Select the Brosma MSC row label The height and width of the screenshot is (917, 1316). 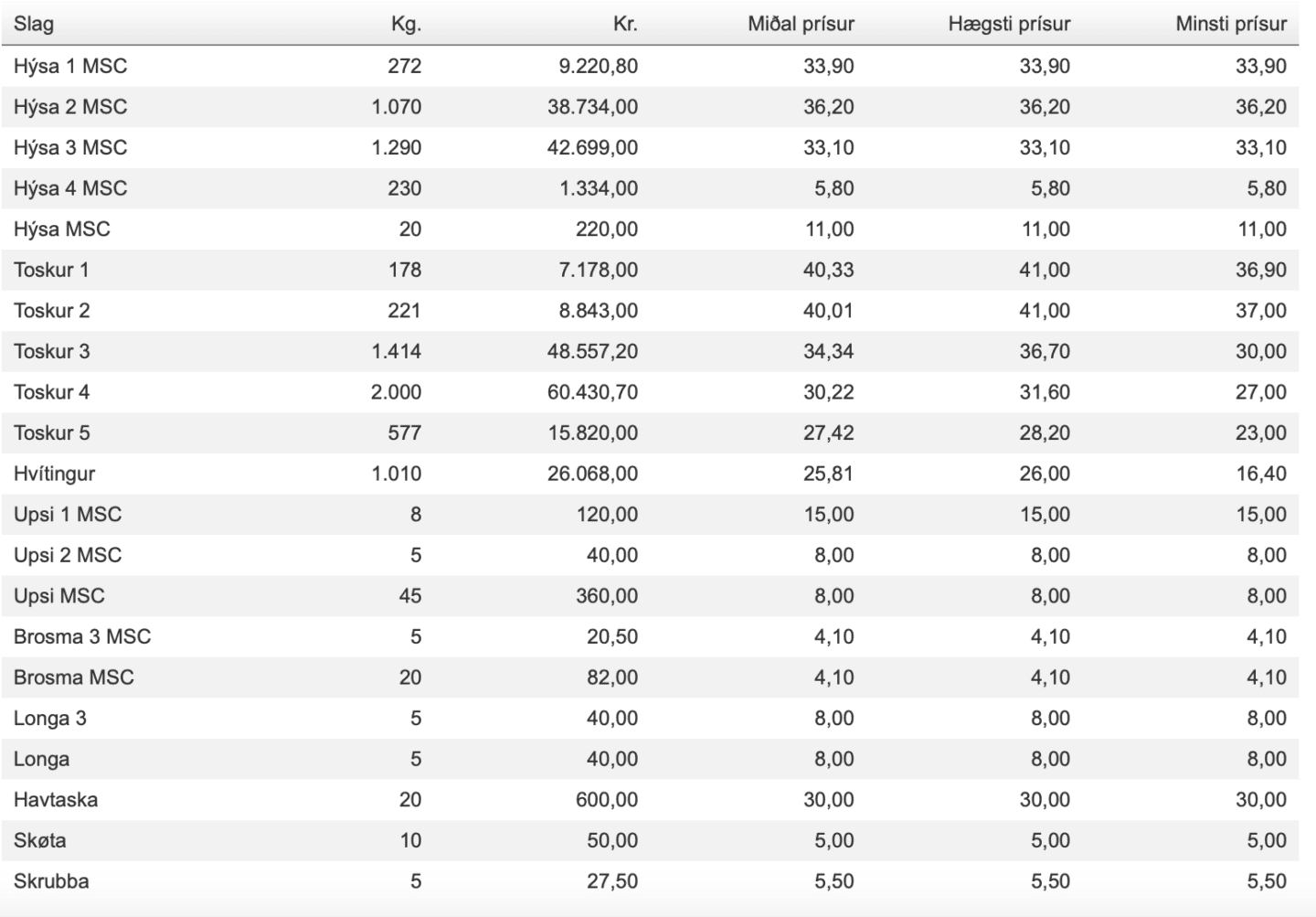click(x=74, y=677)
